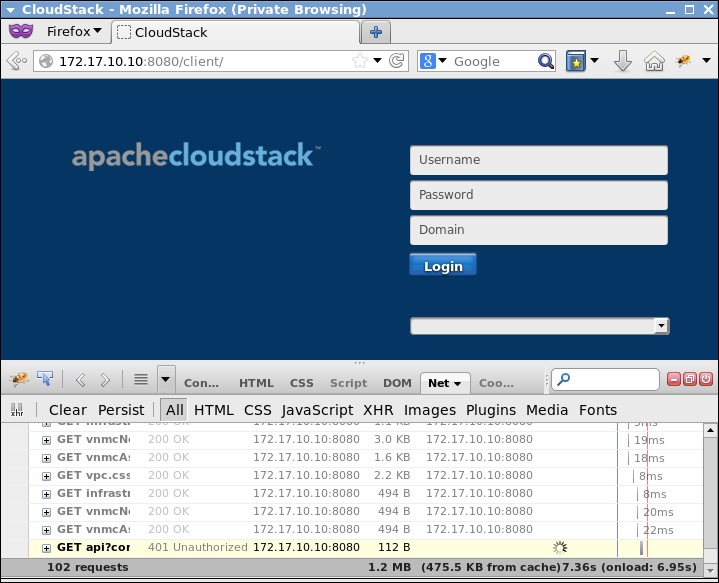Filter Net requests by Media

(x=547, y=410)
